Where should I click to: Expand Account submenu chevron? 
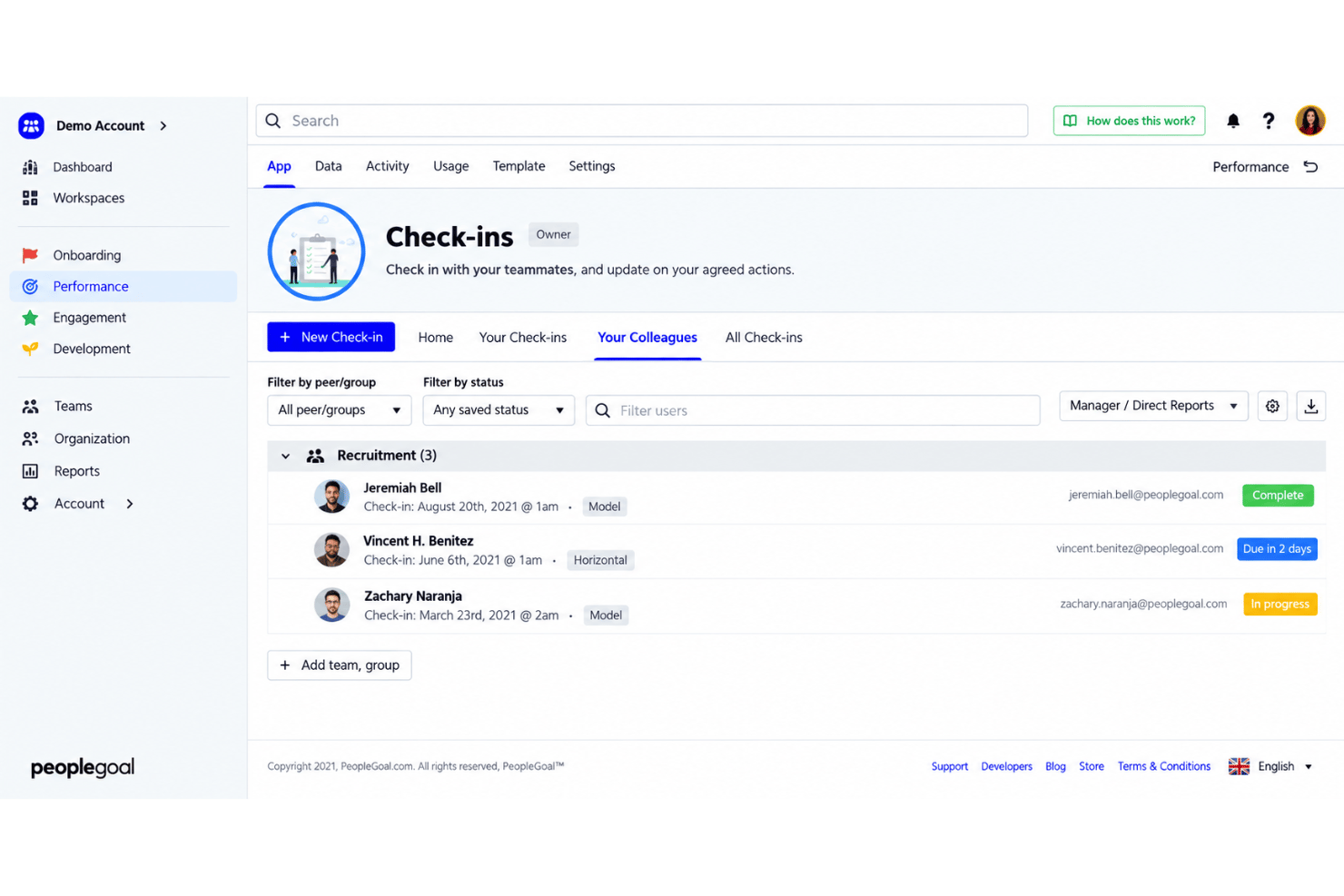click(130, 504)
